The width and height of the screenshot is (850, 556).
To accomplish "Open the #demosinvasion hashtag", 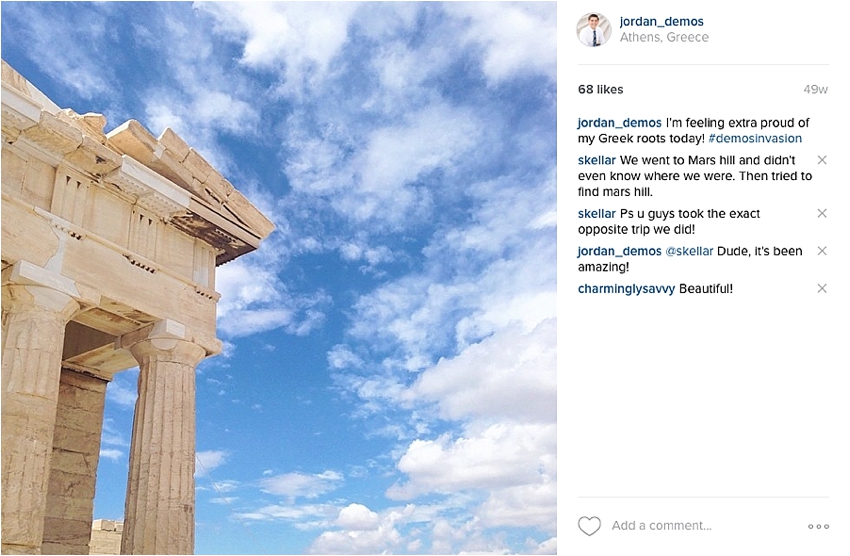I will [x=755, y=138].
